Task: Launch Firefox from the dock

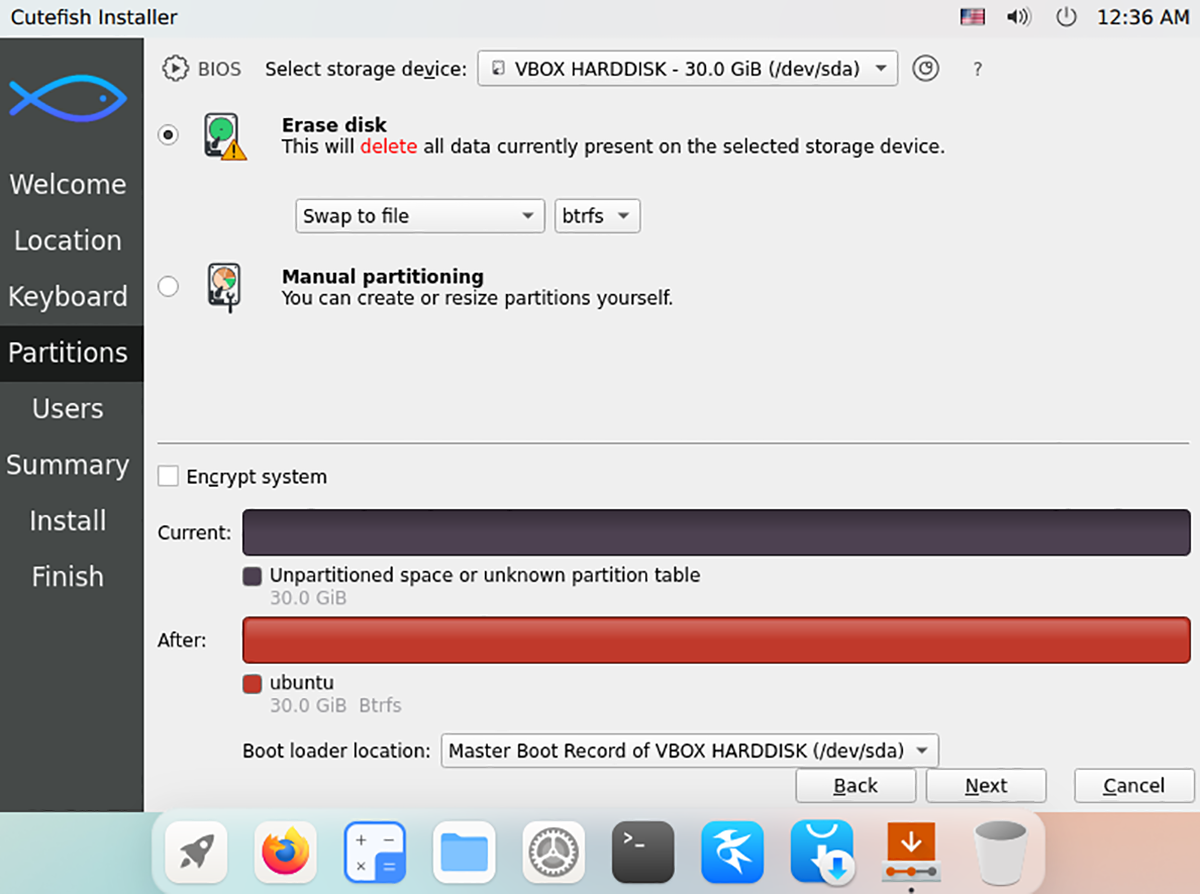Action: [x=285, y=853]
